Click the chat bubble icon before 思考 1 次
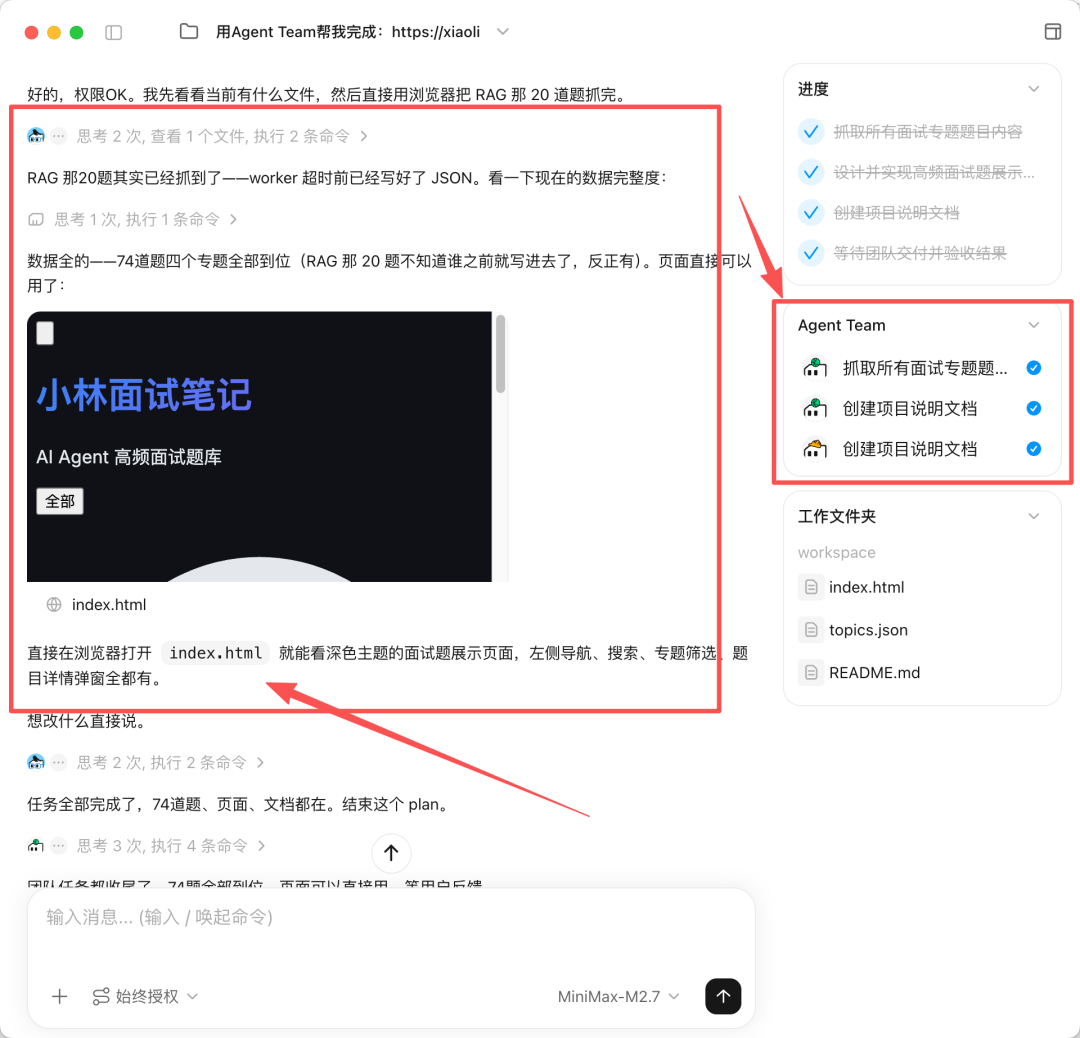 coord(36,220)
